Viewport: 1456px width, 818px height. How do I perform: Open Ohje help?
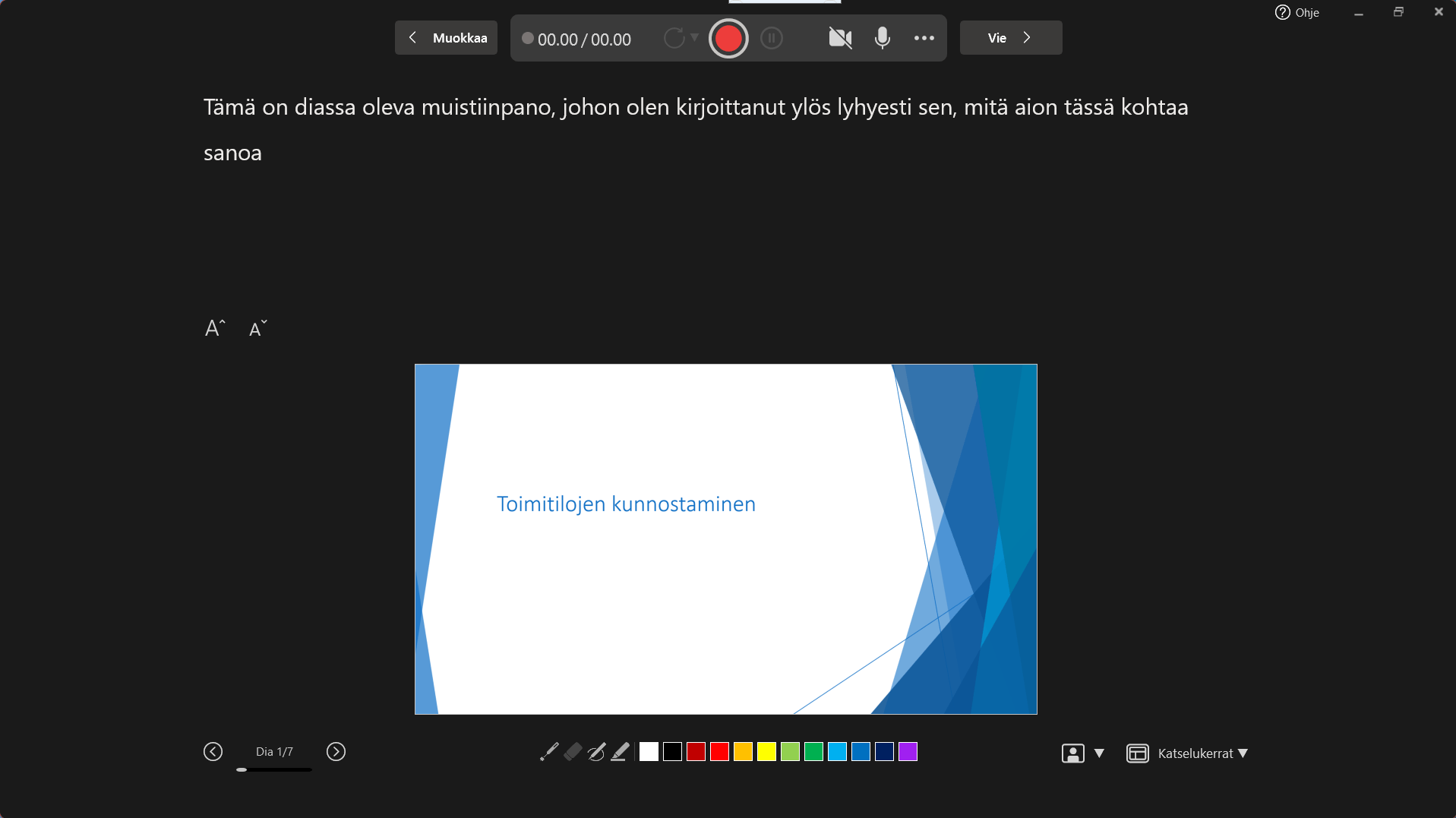pyautogui.click(x=1297, y=12)
